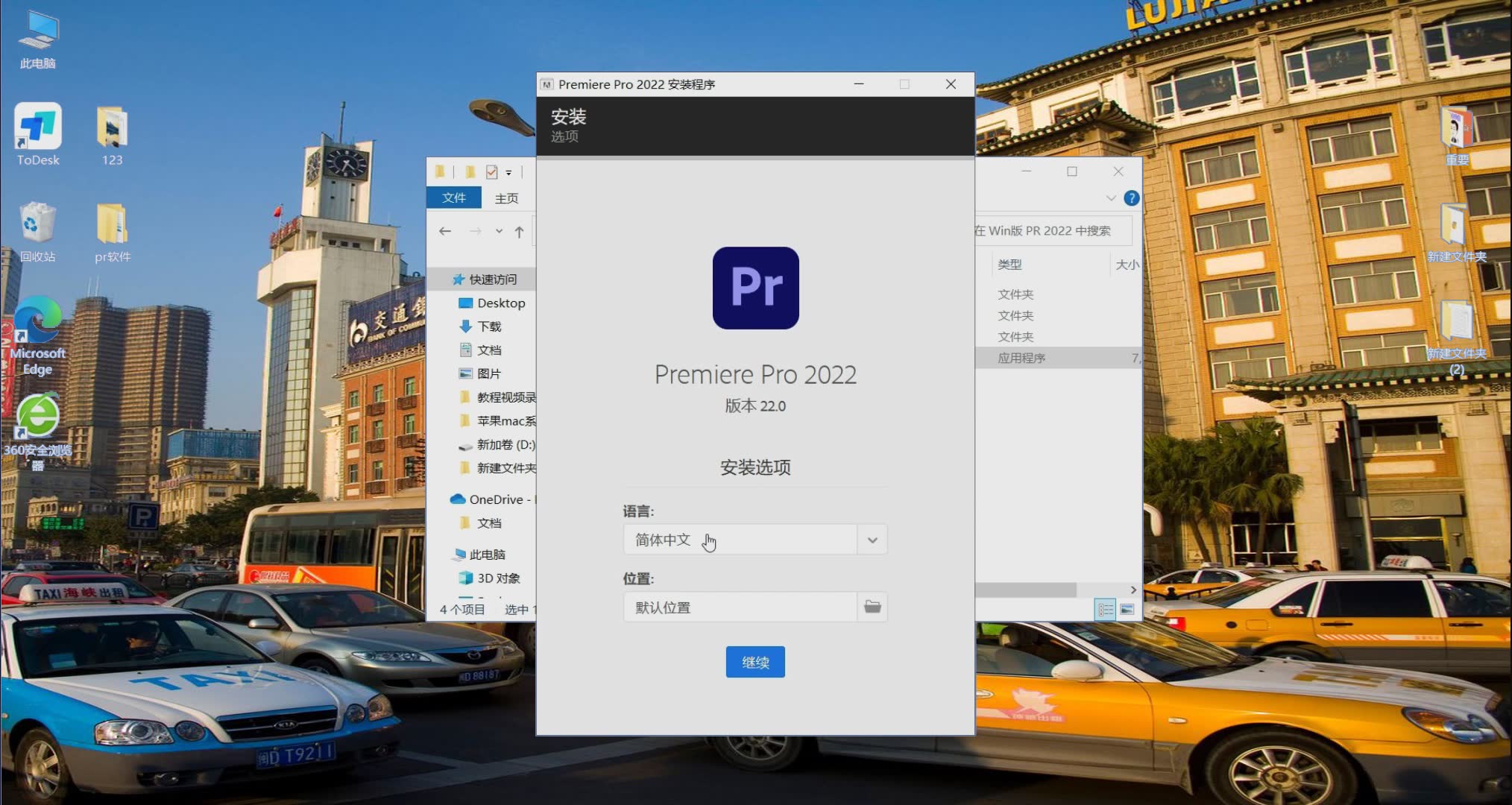
Task: Switch Explorer to large icons view
Action: tap(1127, 610)
